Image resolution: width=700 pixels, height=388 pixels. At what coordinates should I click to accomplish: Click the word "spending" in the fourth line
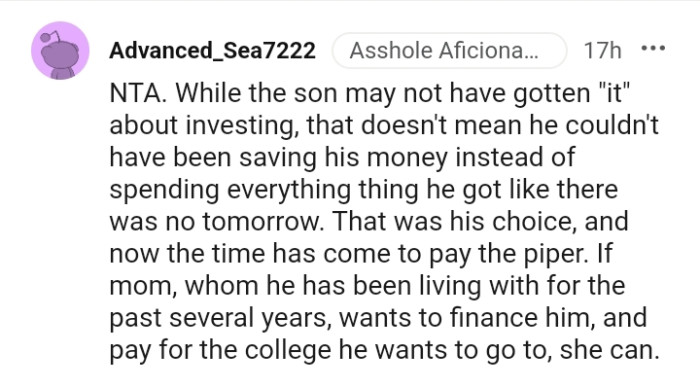point(164,190)
